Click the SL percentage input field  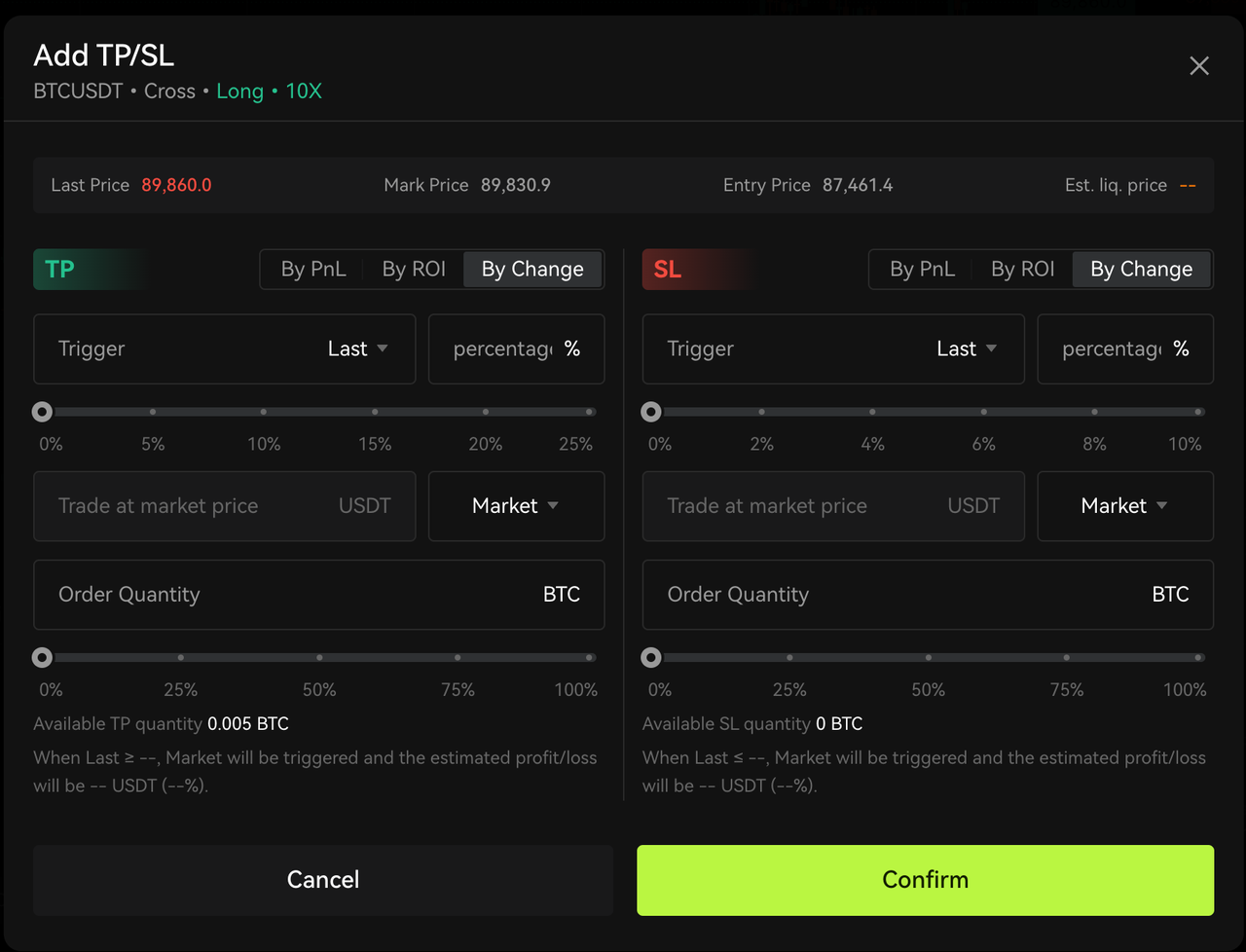(1111, 348)
